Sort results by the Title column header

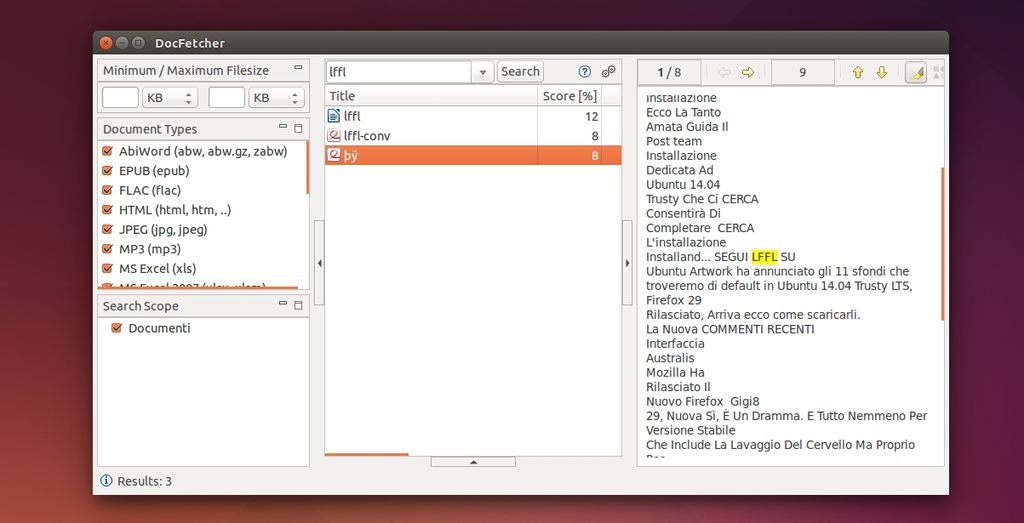tap(430, 96)
